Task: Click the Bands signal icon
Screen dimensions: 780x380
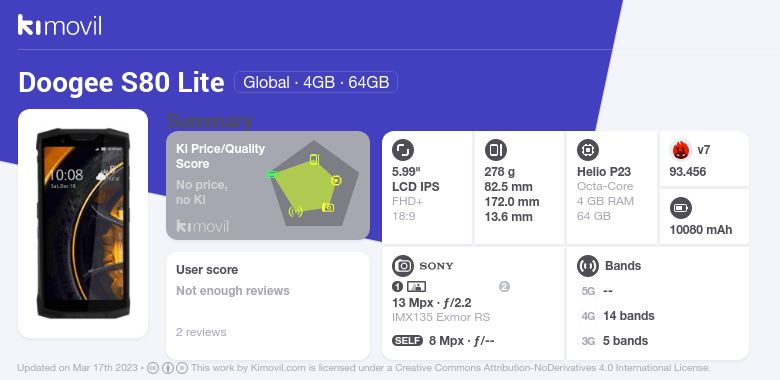Action: [588, 266]
